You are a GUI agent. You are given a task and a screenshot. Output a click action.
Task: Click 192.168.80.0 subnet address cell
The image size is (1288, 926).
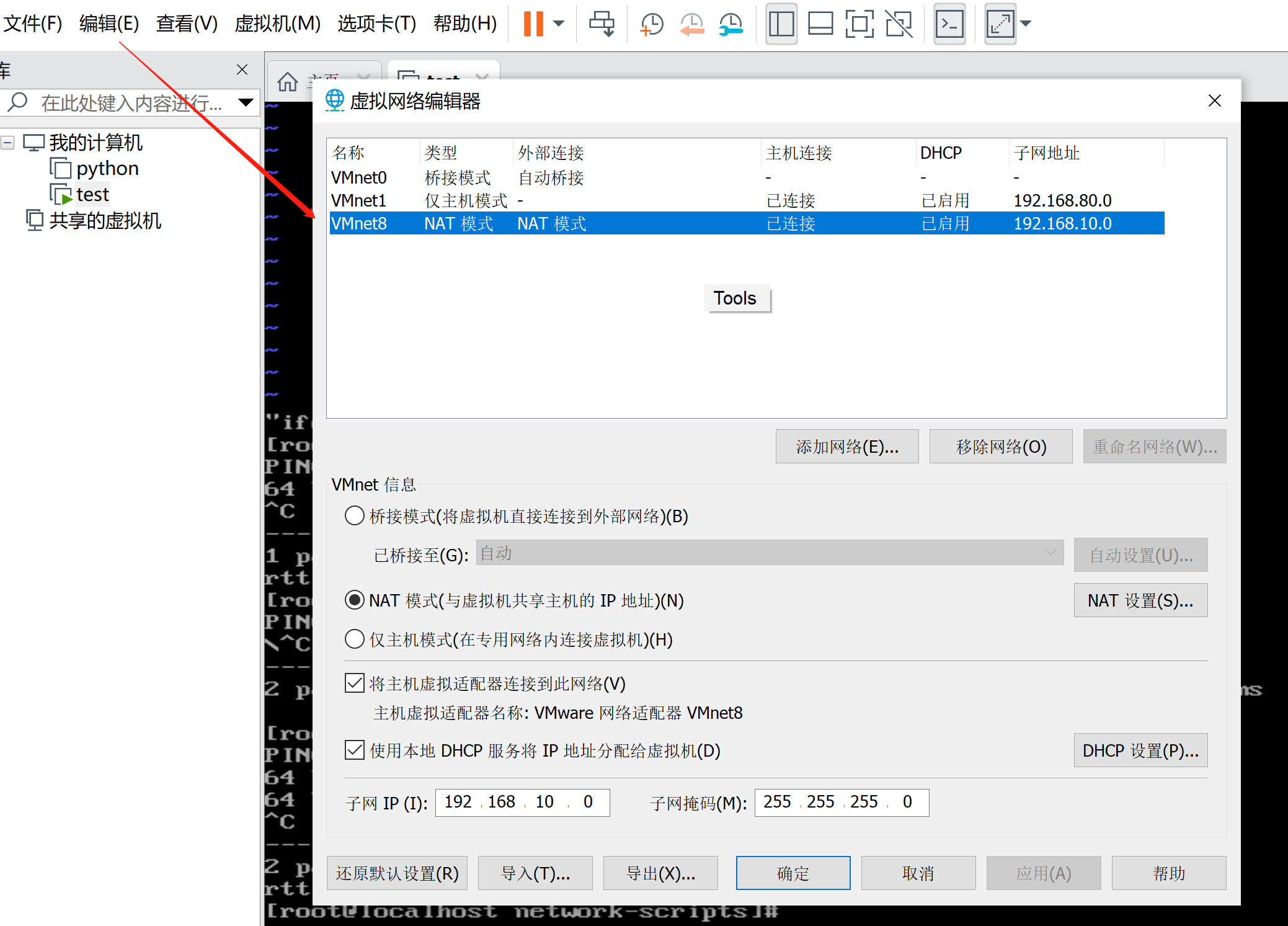click(x=1062, y=201)
